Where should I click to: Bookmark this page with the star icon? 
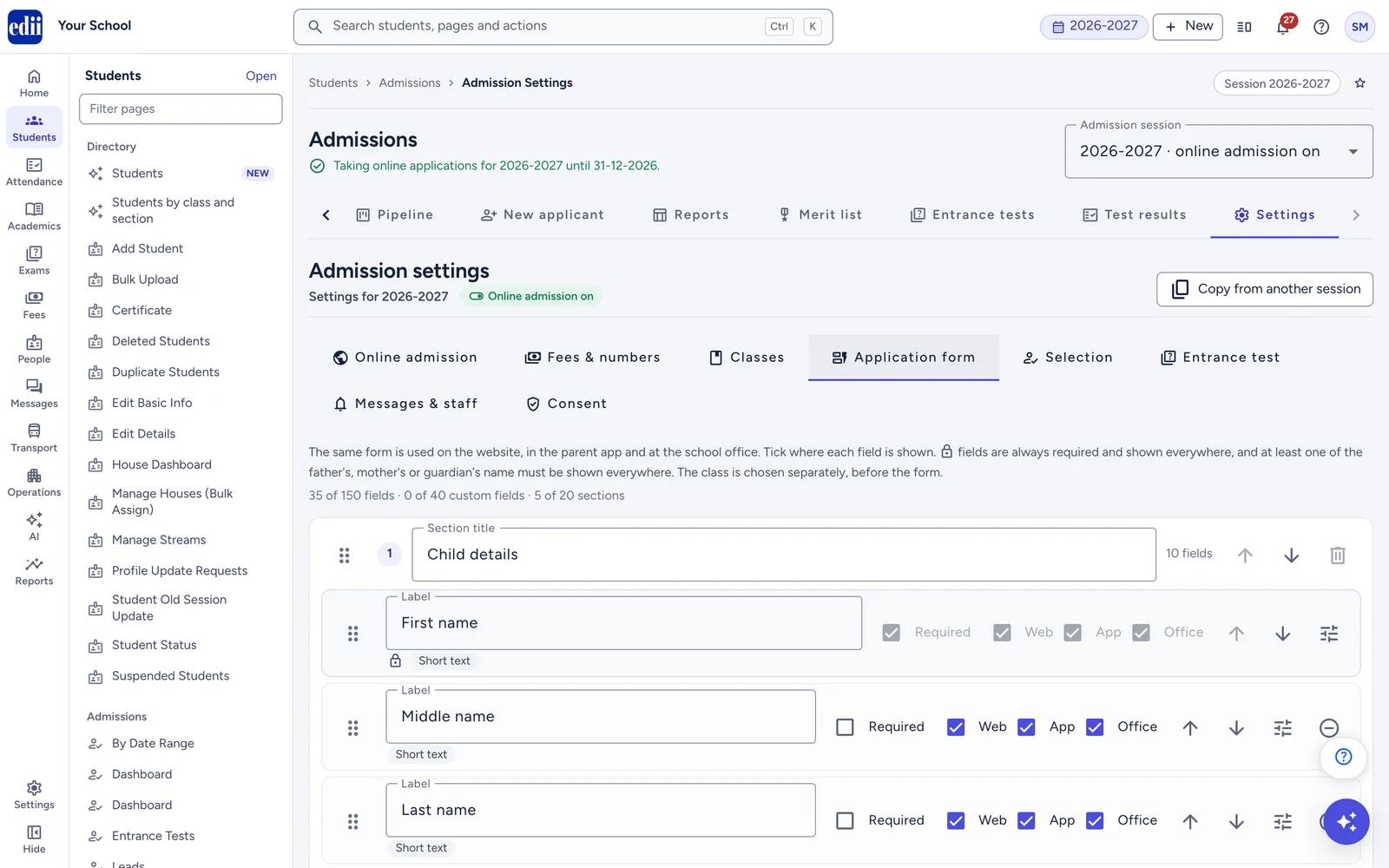[1360, 83]
